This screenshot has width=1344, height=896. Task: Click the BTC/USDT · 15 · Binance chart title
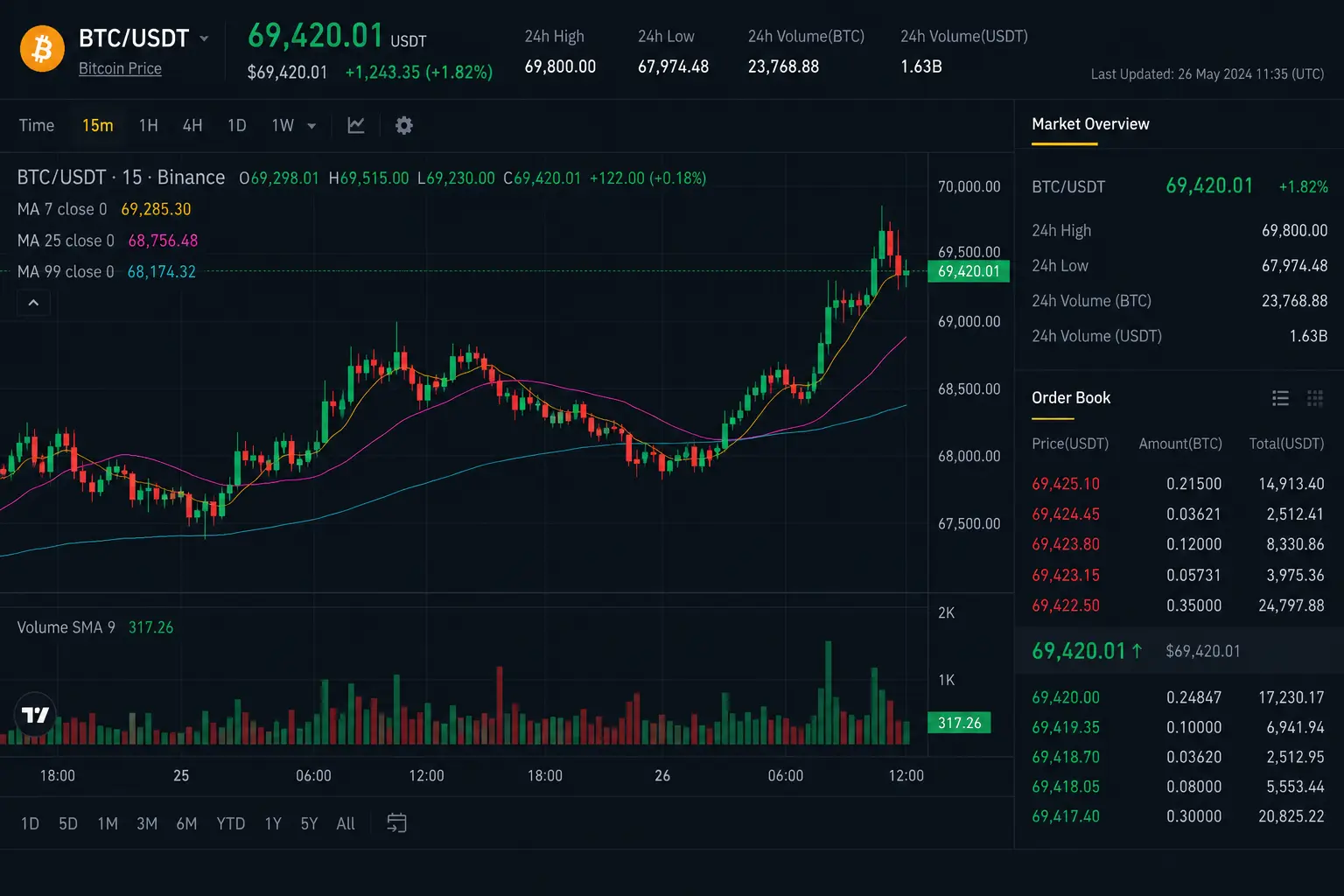(121, 178)
